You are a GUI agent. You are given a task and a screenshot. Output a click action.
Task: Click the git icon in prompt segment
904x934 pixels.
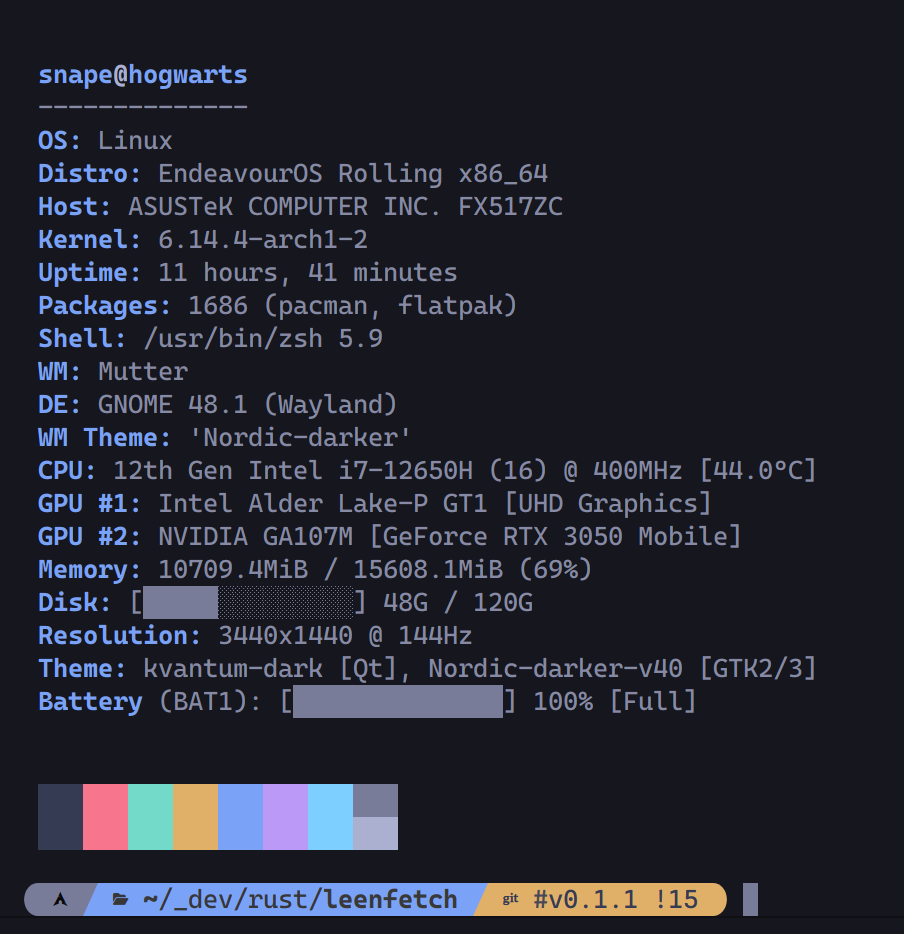click(x=510, y=899)
